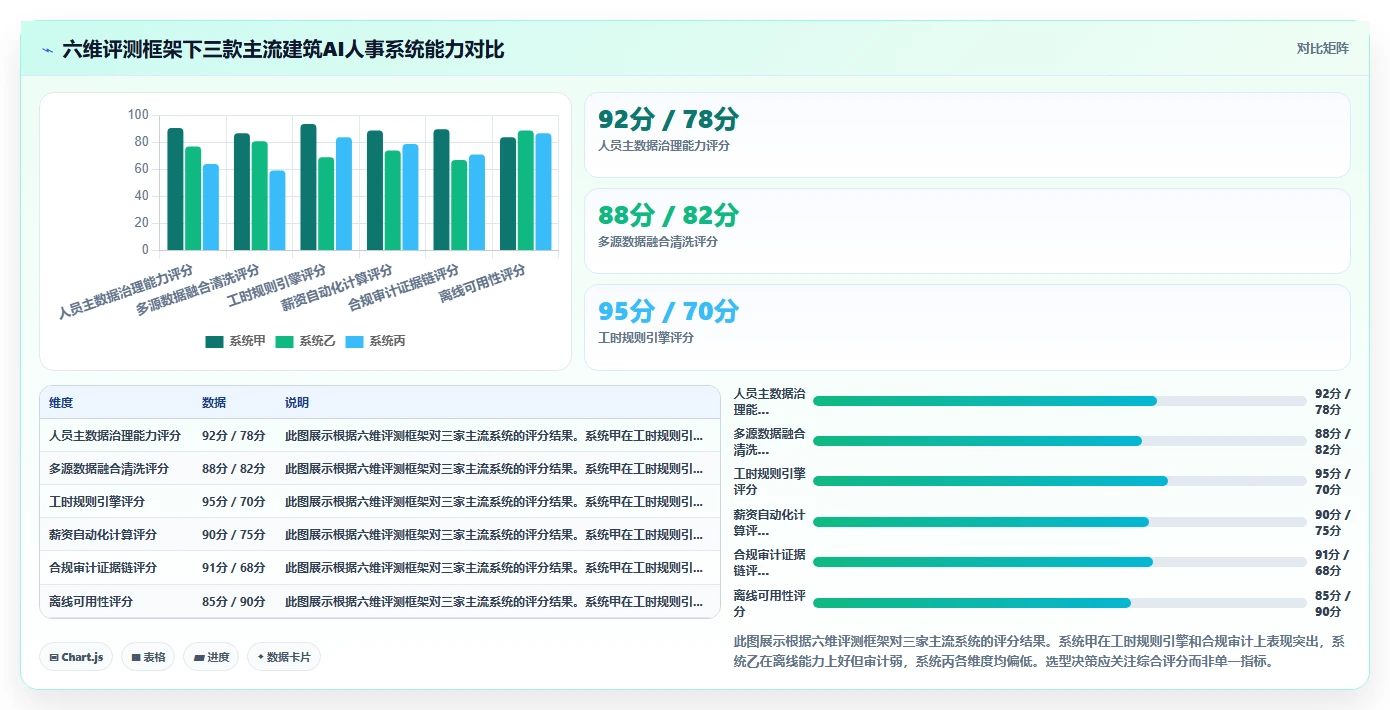Click the 系统甲 bar for 人员主数据治理能力评分

(175, 189)
